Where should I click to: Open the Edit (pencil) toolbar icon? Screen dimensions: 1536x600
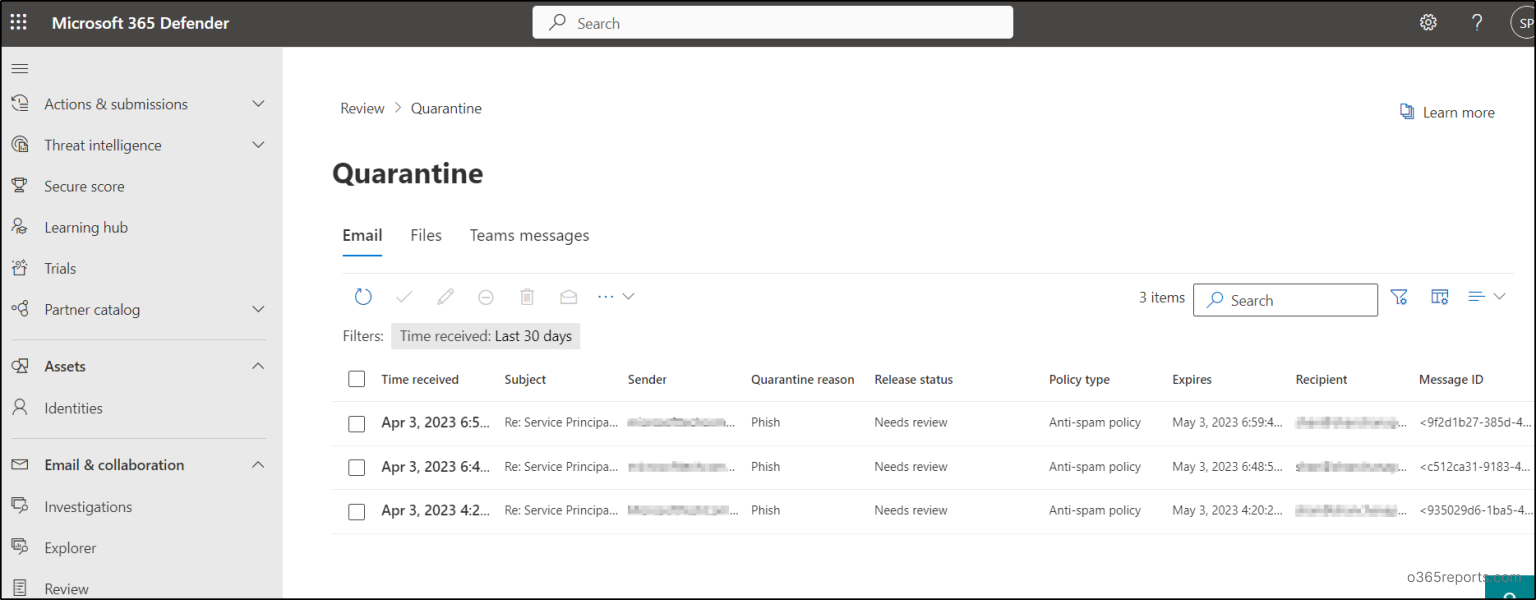[x=445, y=296]
